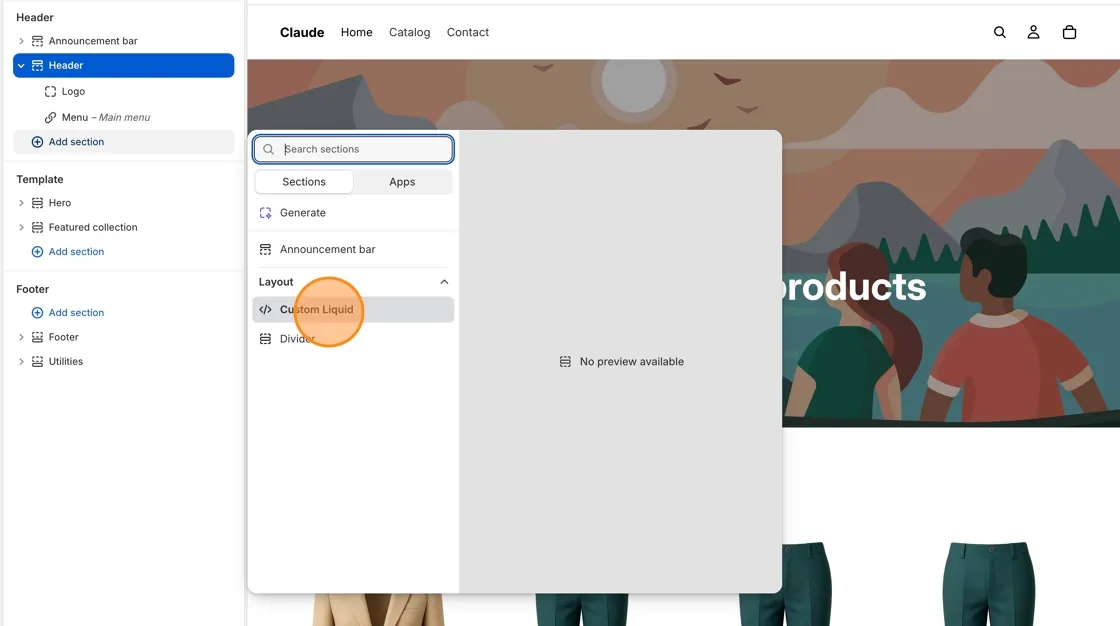The width and height of the screenshot is (1120, 626).
Task: Select the Header row in sidebar
Action: (124, 65)
